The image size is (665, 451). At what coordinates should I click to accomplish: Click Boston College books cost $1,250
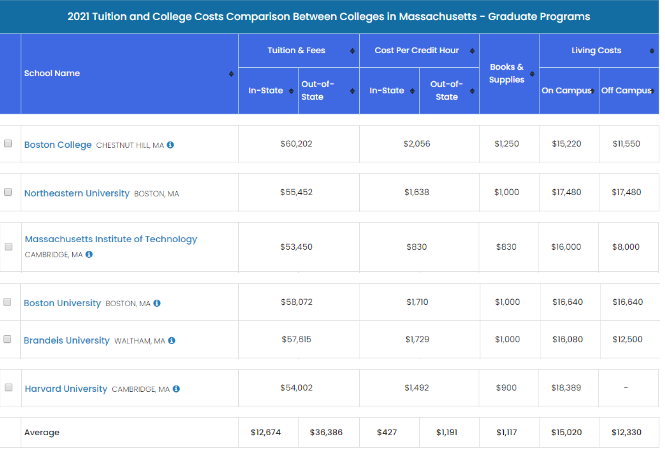(506, 144)
